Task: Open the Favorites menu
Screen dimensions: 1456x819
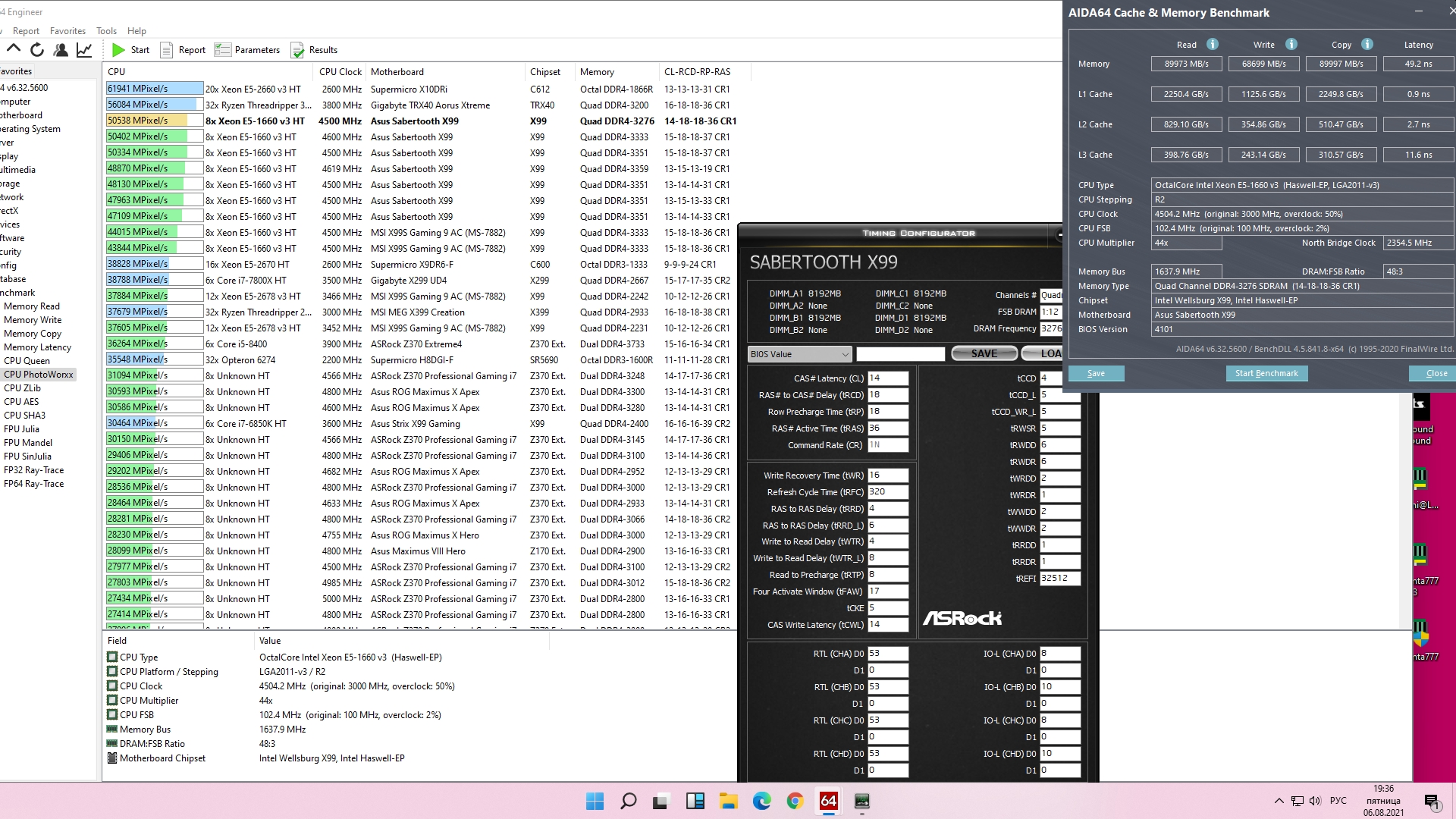Action: (x=67, y=31)
